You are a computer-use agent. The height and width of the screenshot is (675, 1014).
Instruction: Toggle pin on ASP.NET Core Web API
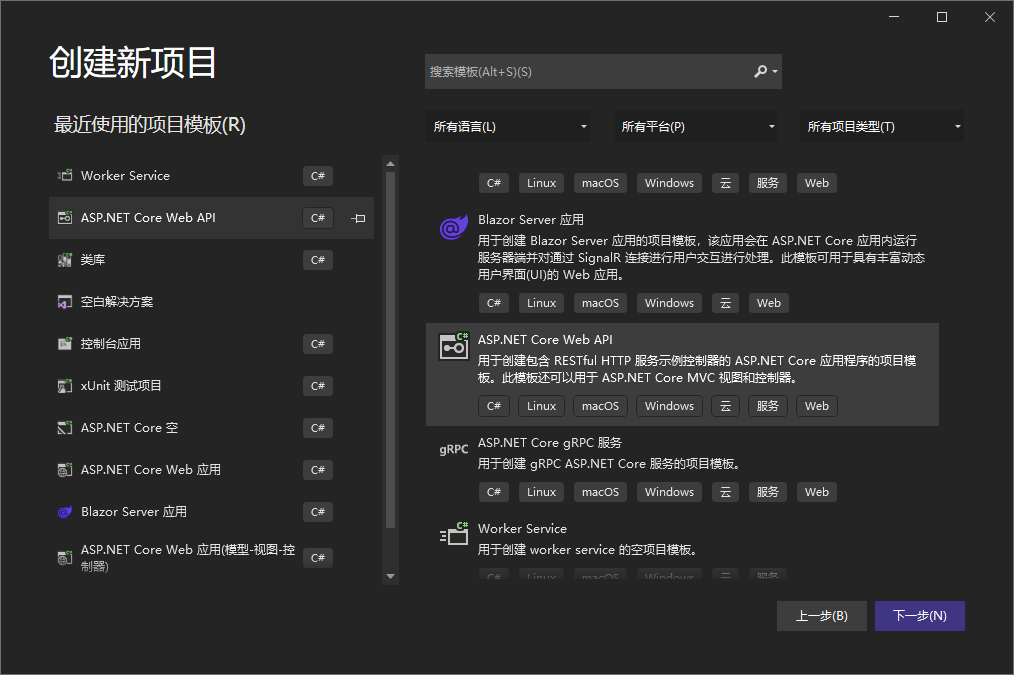(359, 218)
